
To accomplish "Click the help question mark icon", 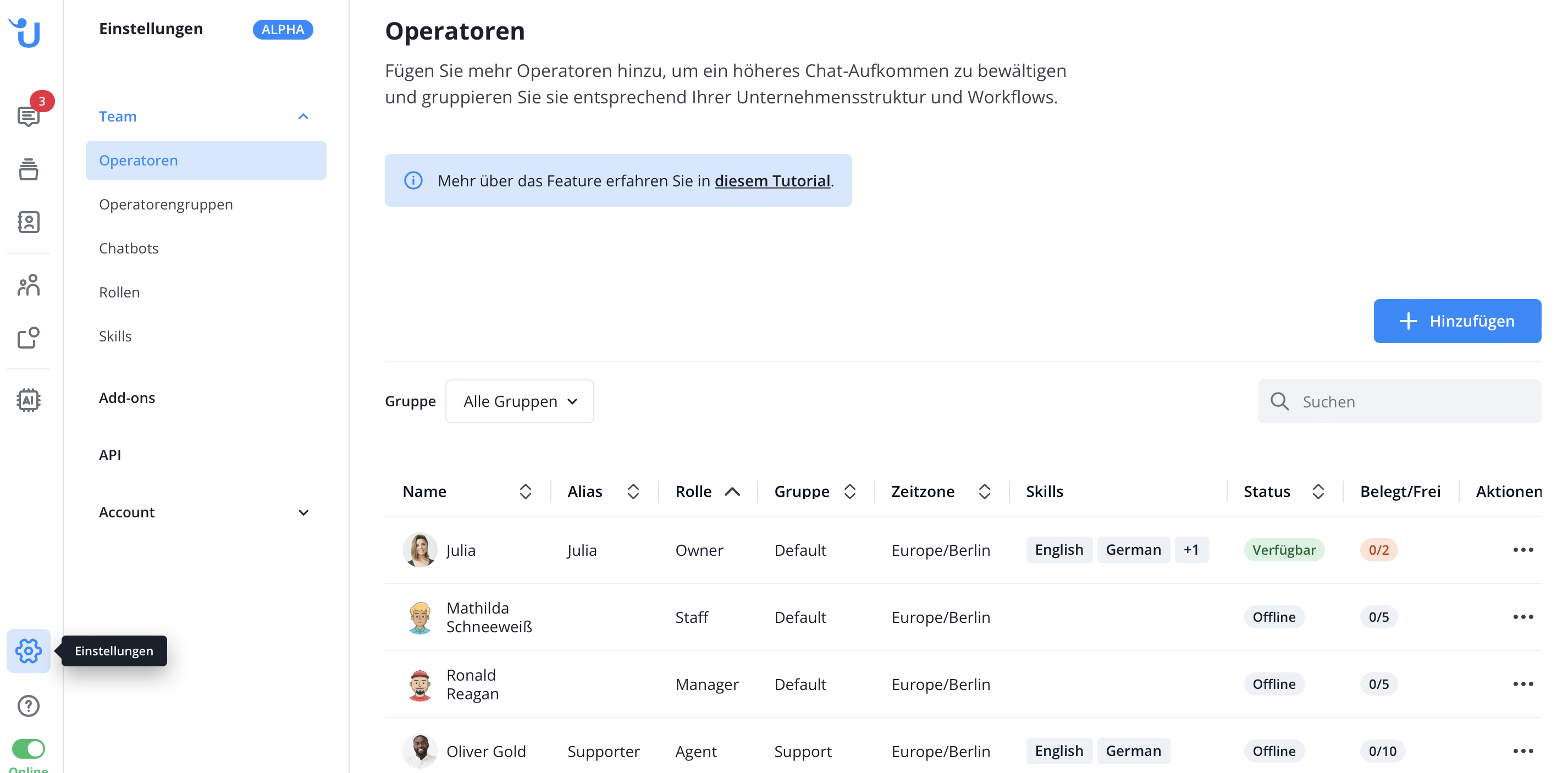I will [x=28, y=705].
